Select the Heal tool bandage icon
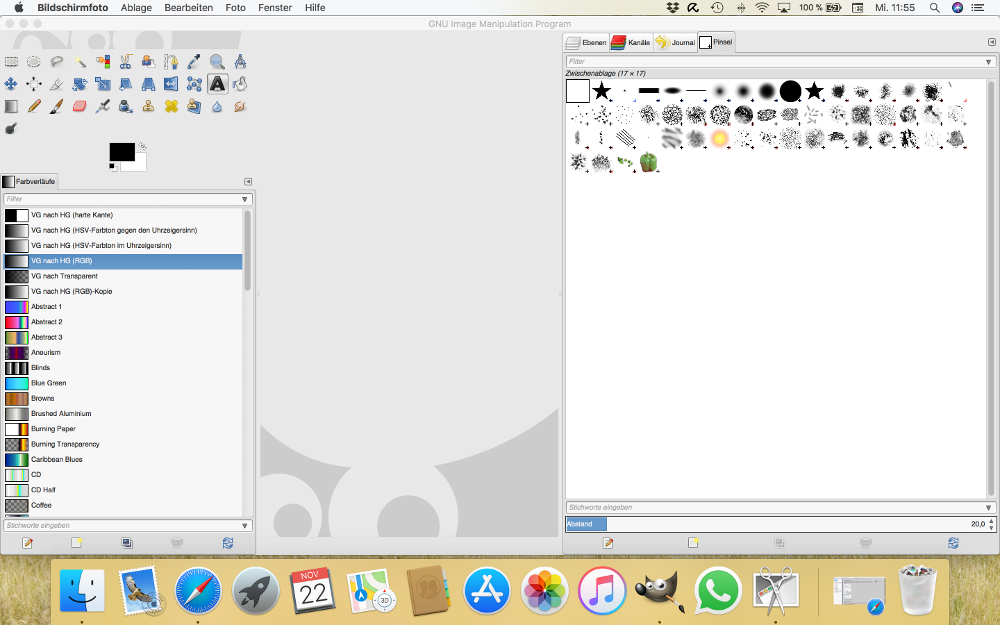1000x625 pixels. [x=171, y=106]
